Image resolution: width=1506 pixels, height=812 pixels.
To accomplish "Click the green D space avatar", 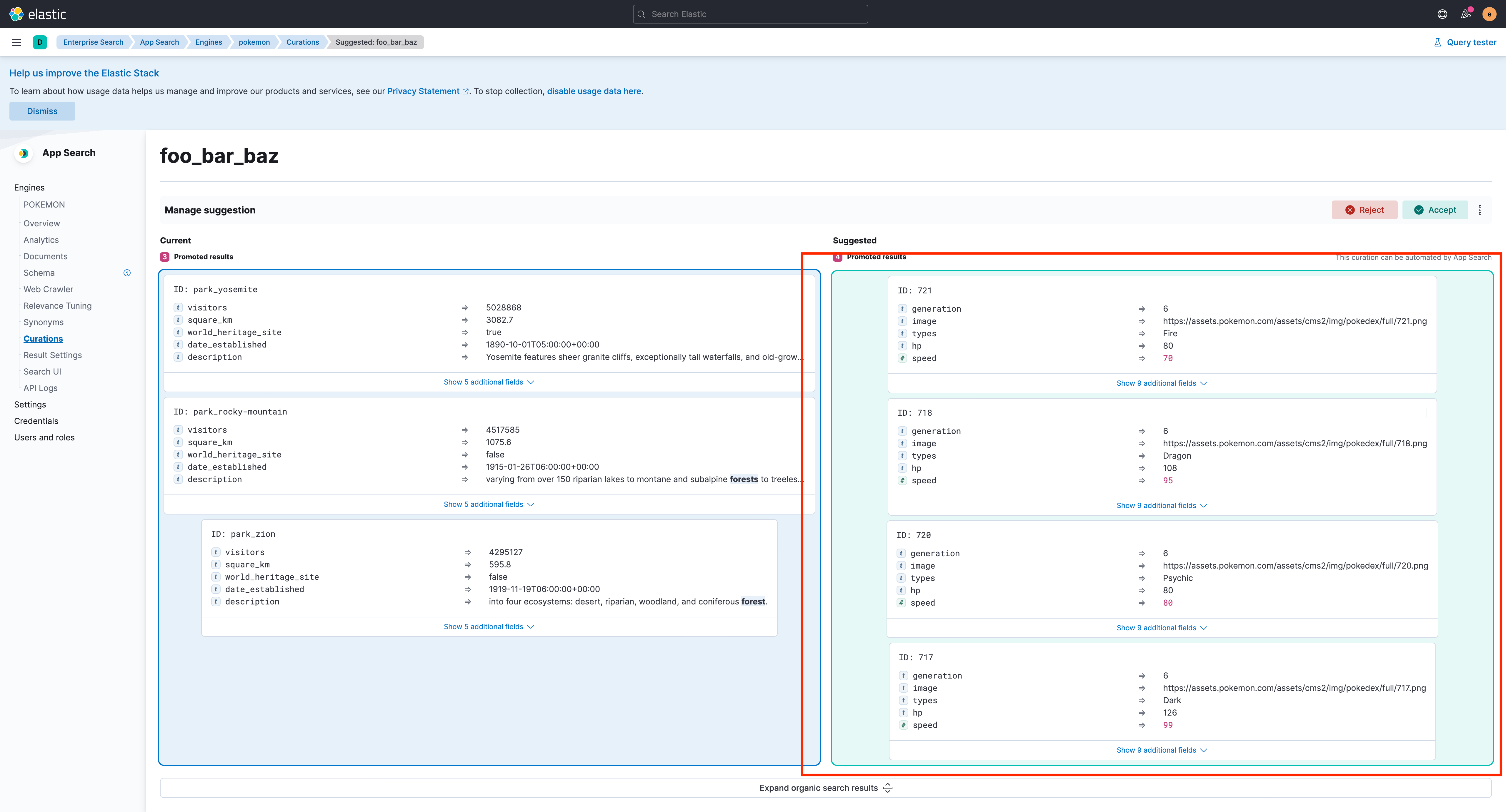I will pyautogui.click(x=40, y=42).
